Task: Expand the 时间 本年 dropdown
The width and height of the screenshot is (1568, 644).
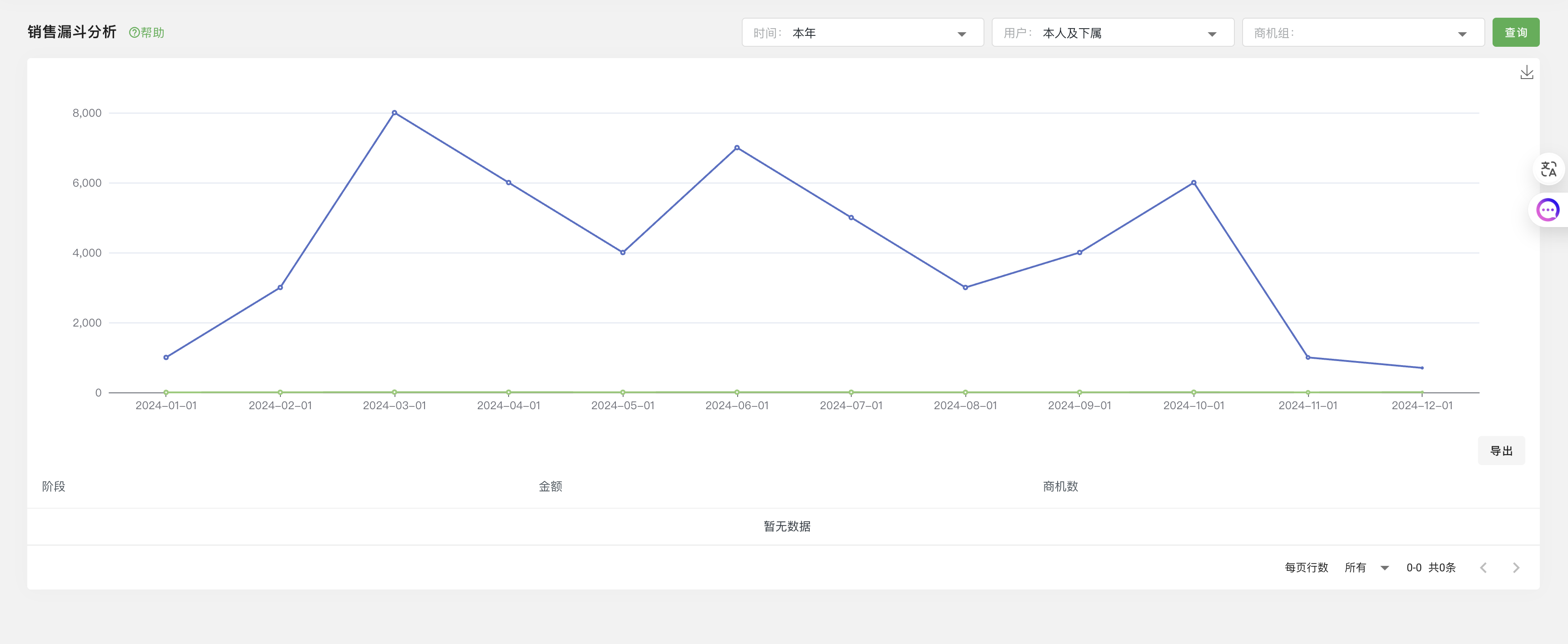Action: (862, 33)
